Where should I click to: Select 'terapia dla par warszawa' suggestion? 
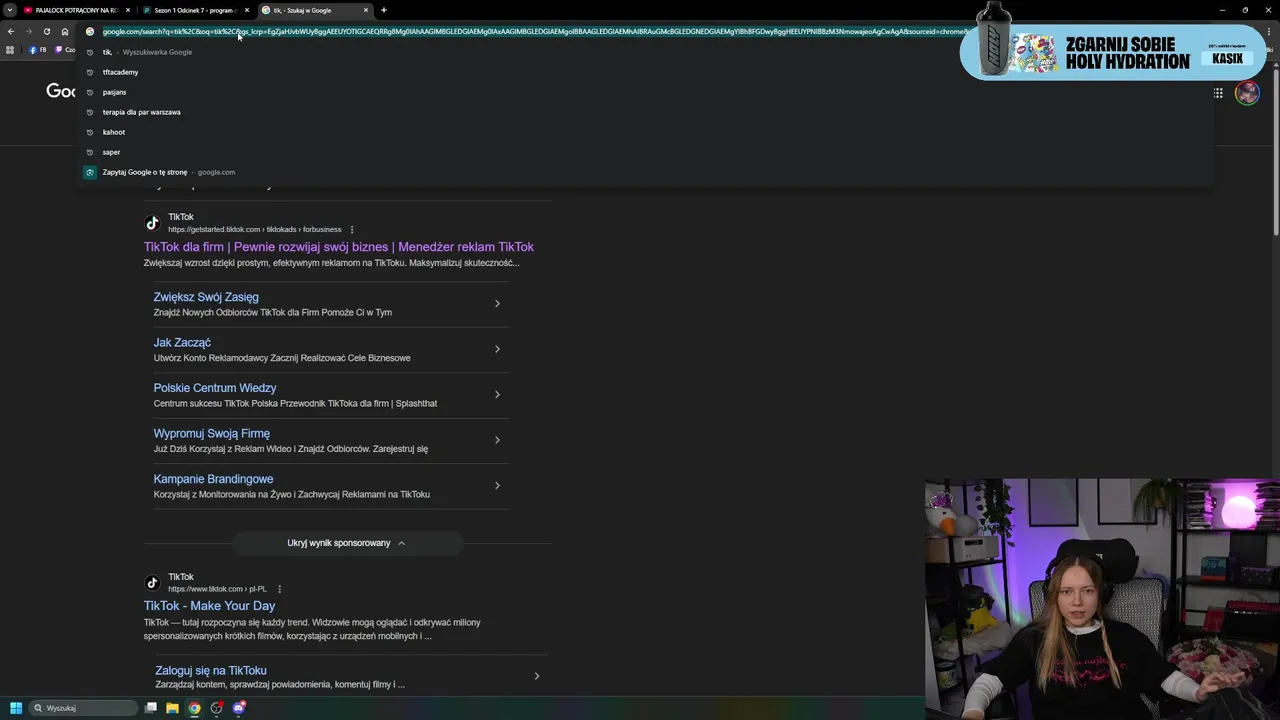645,112
